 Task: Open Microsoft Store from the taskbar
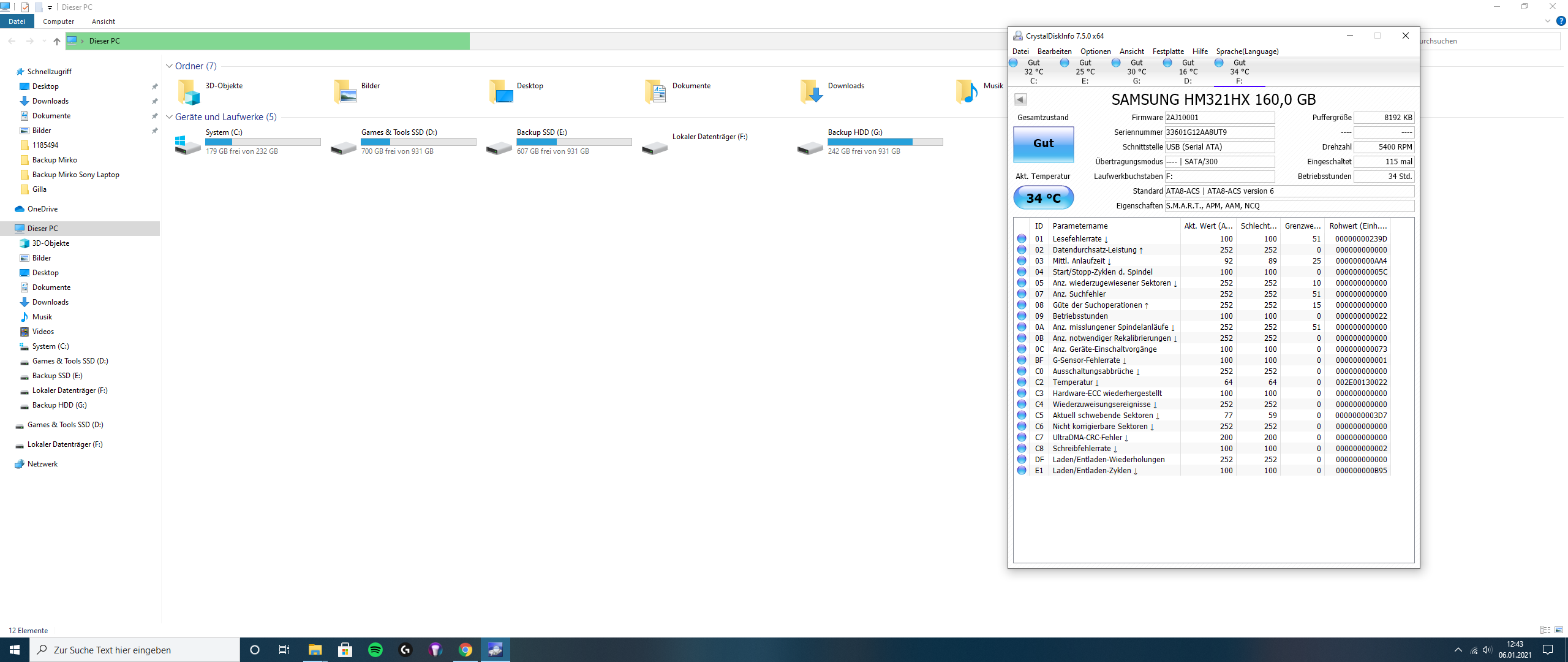click(345, 650)
